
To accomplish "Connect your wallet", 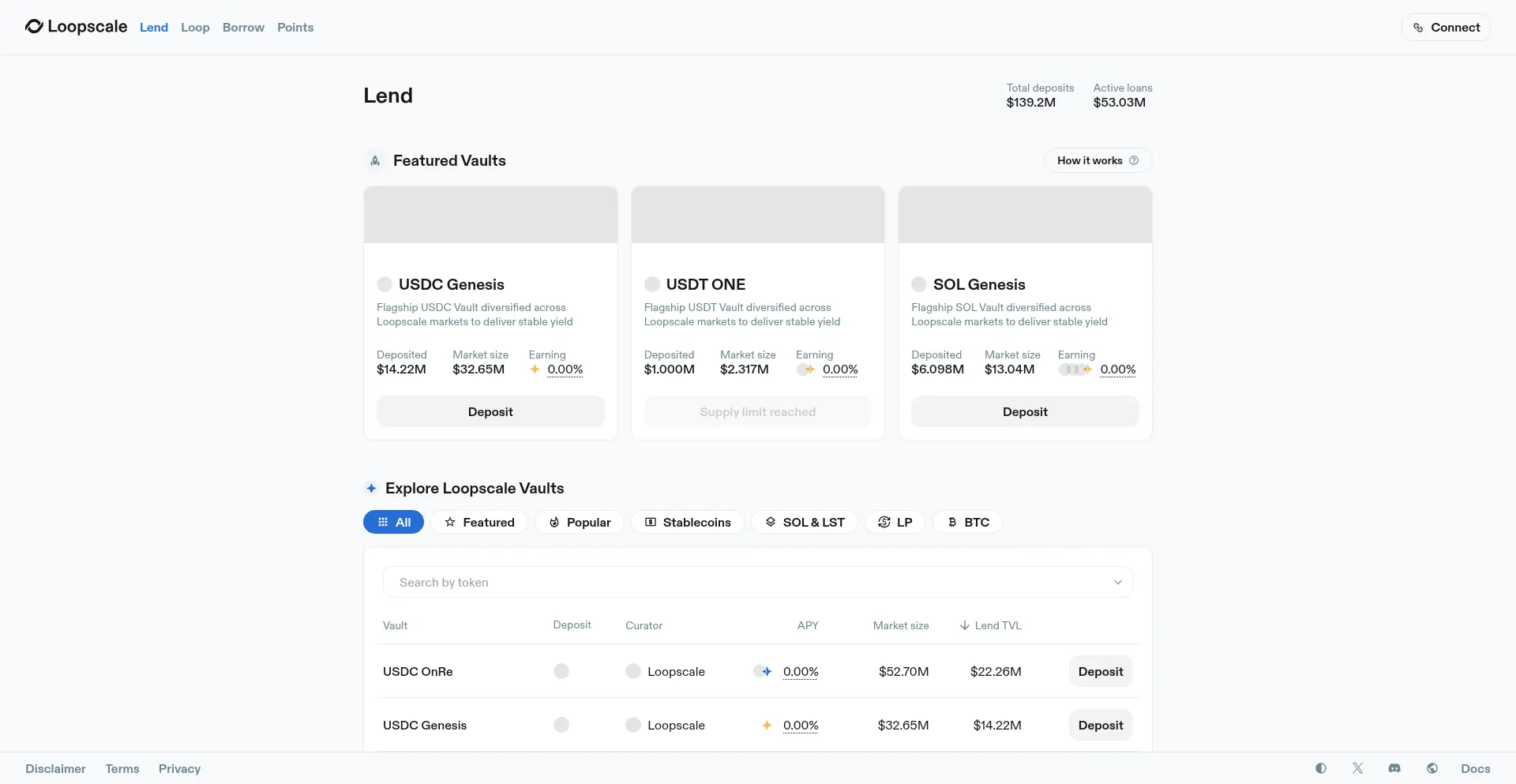I will (x=1446, y=27).
